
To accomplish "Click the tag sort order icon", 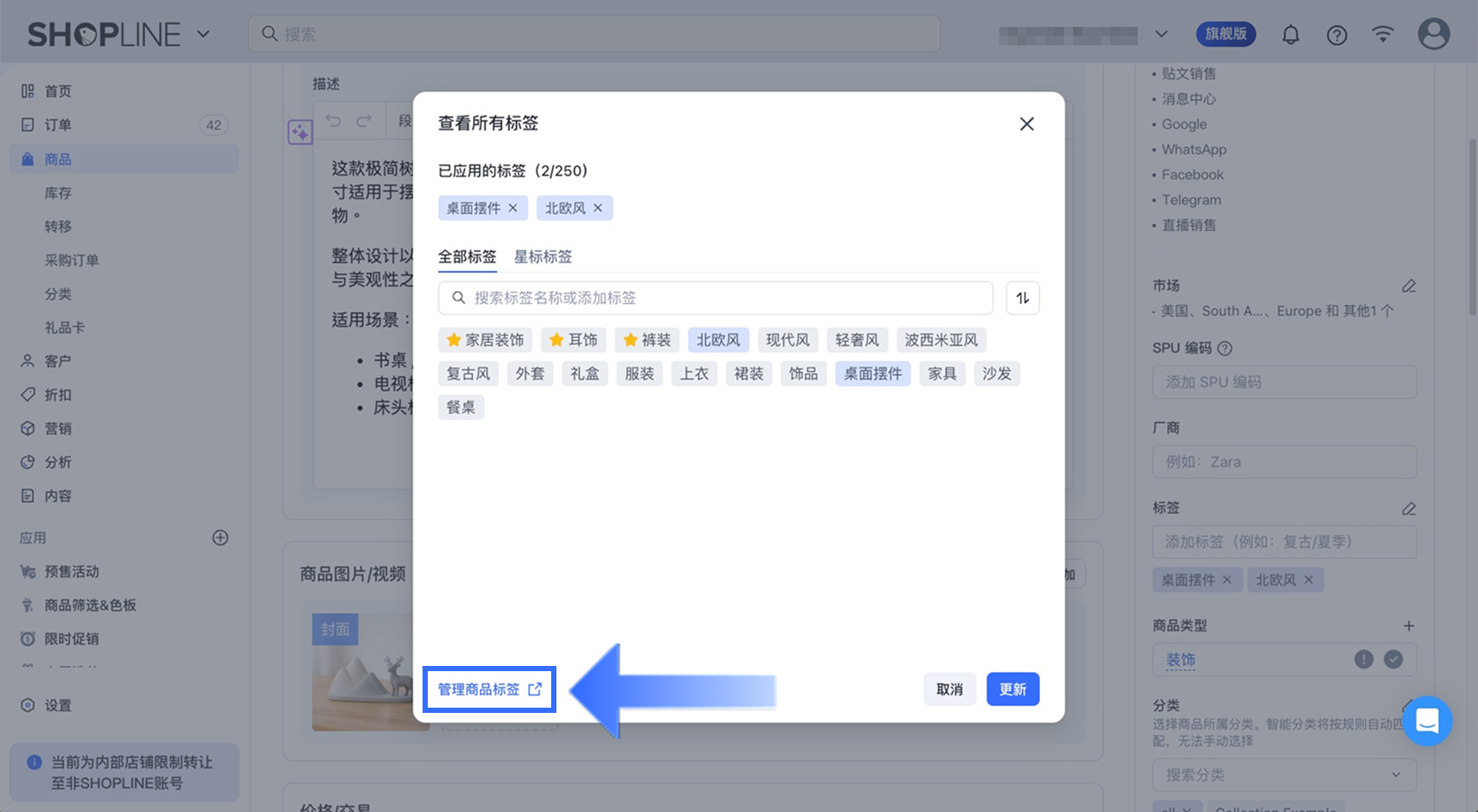I will 1022,298.
